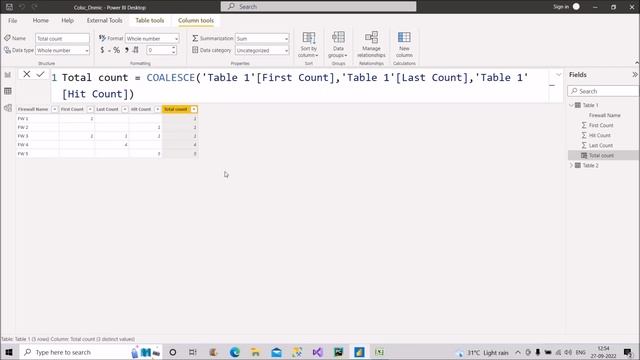Click the Save icon in title bar

click(x=9, y=7)
